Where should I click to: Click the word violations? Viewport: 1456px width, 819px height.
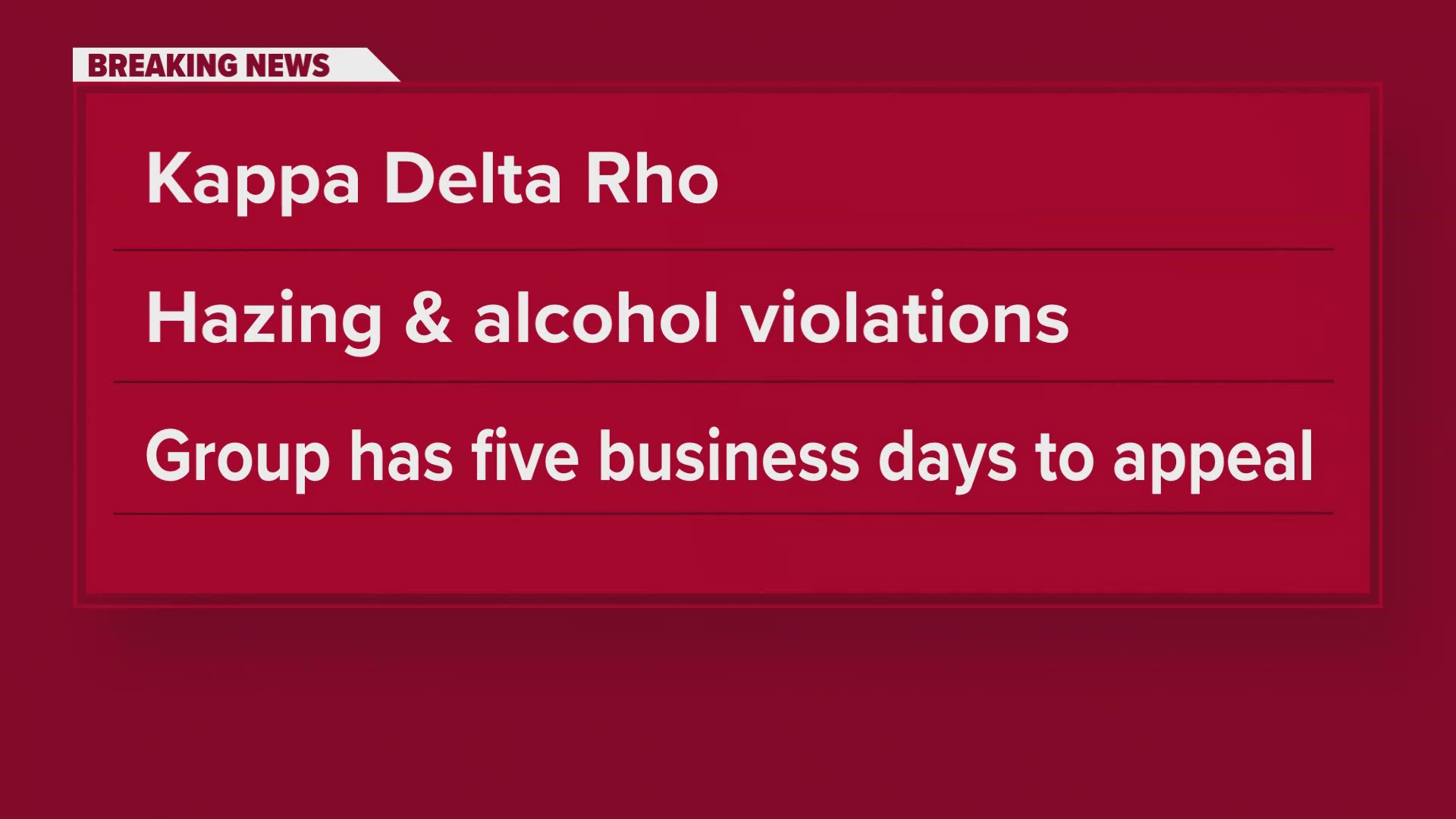click(x=904, y=318)
